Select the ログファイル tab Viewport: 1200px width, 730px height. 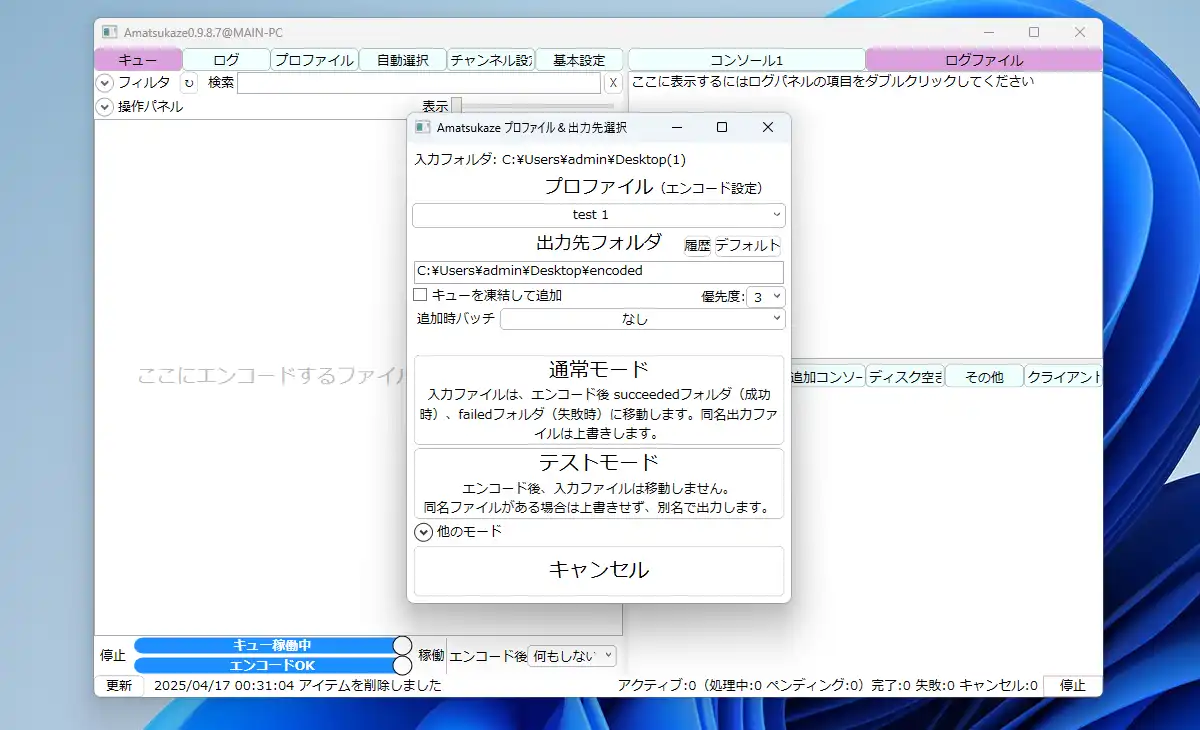pos(984,60)
